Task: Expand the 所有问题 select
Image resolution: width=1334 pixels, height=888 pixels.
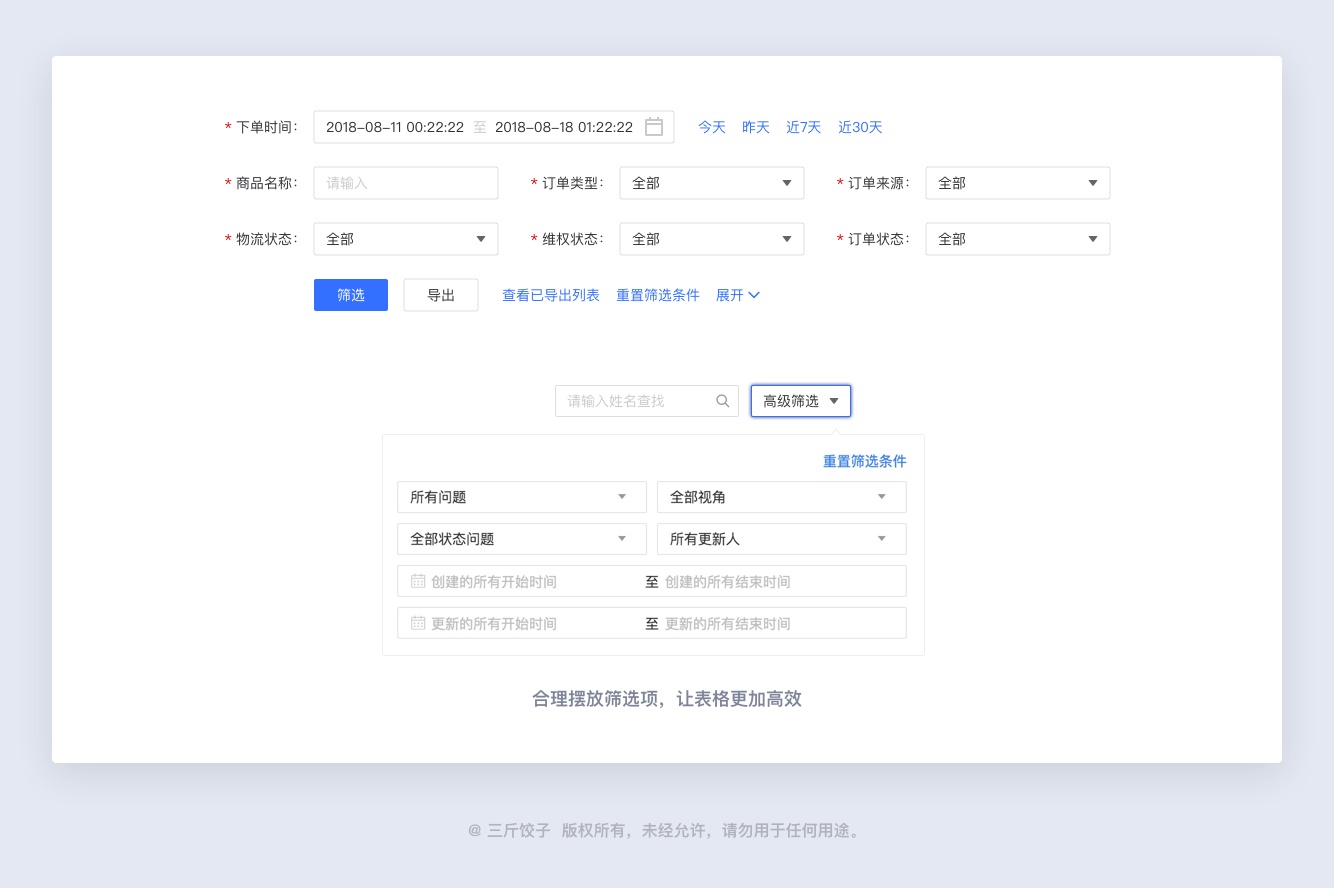Action: [520, 497]
